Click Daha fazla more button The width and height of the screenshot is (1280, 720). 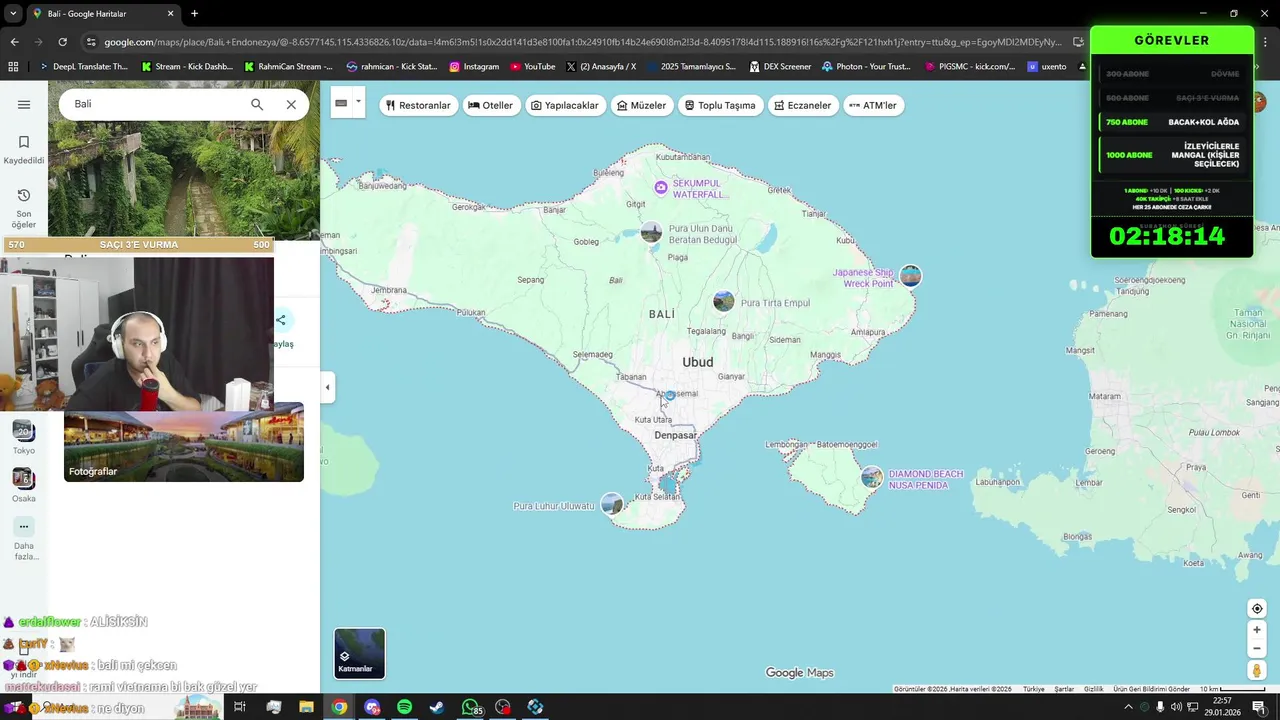(x=24, y=539)
